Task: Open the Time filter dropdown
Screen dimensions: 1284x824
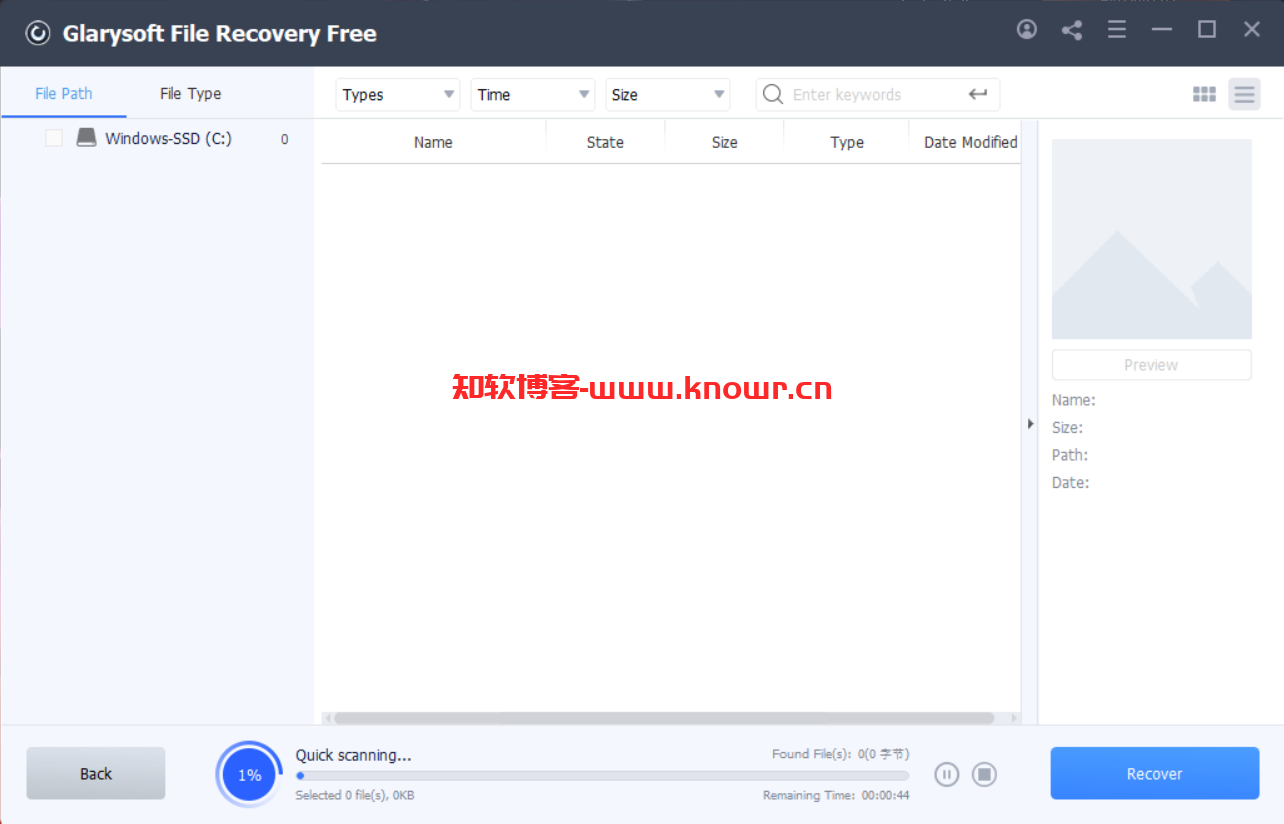Action: pos(533,94)
